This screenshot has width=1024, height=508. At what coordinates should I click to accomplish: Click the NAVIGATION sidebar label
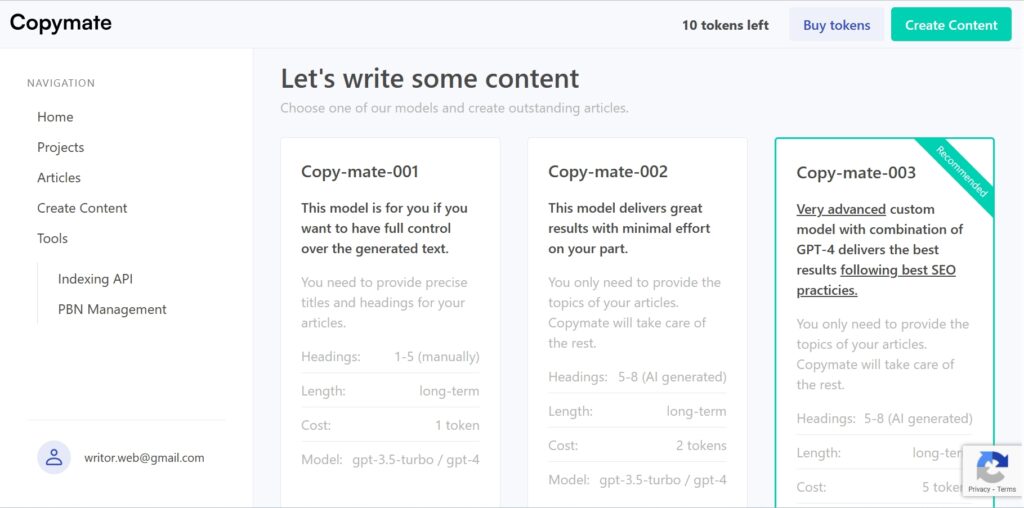pyautogui.click(x=61, y=83)
